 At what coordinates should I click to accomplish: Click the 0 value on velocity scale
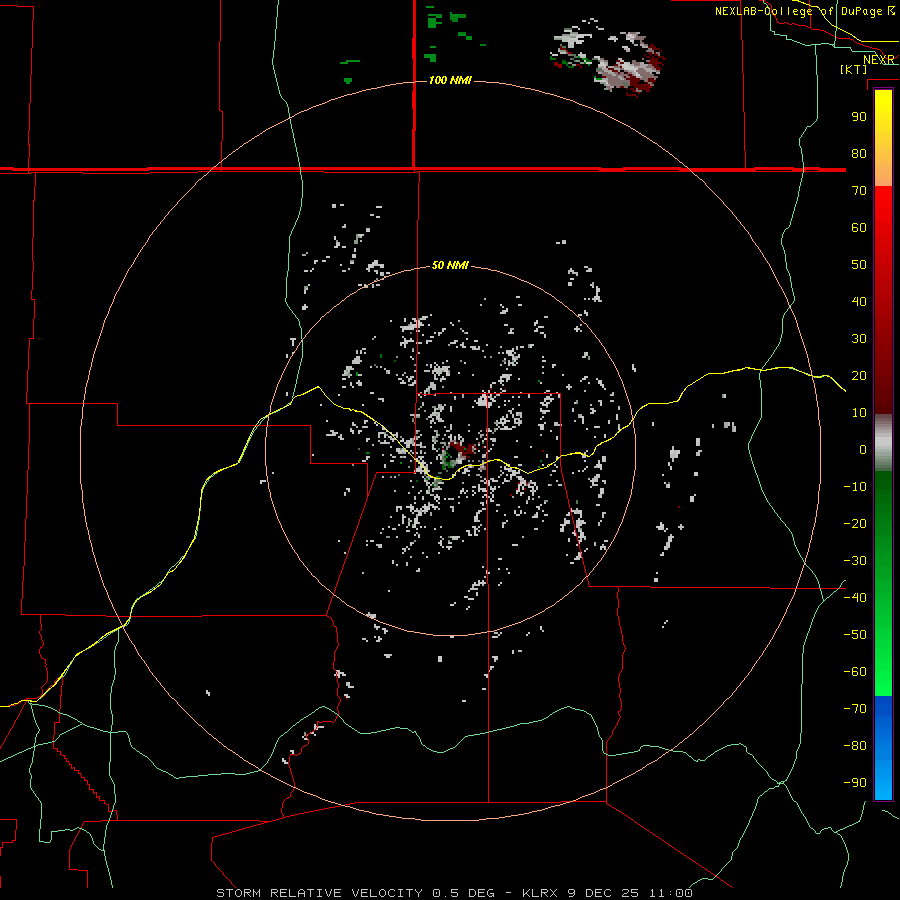863,449
